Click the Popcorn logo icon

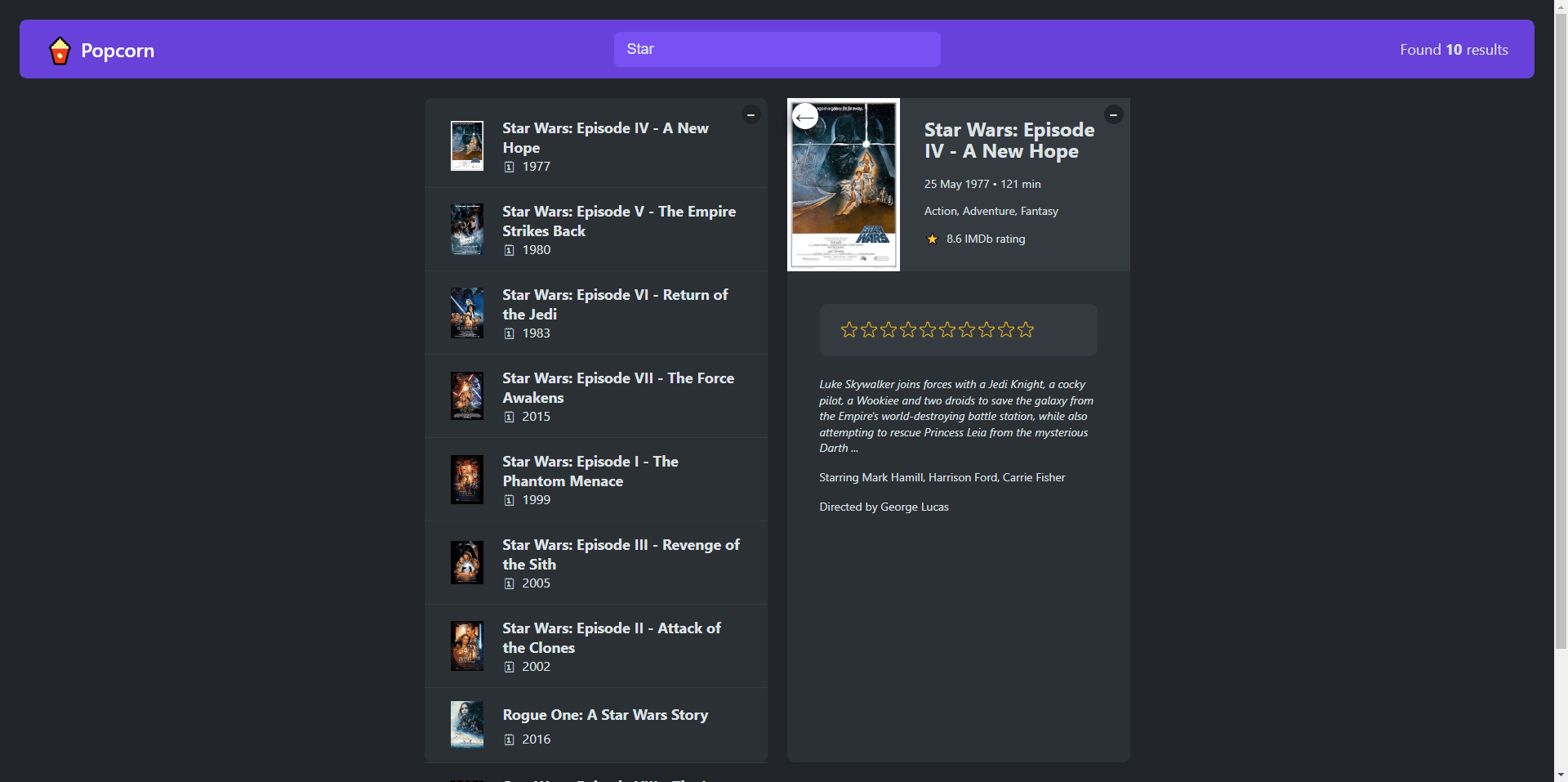pyautogui.click(x=60, y=51)
